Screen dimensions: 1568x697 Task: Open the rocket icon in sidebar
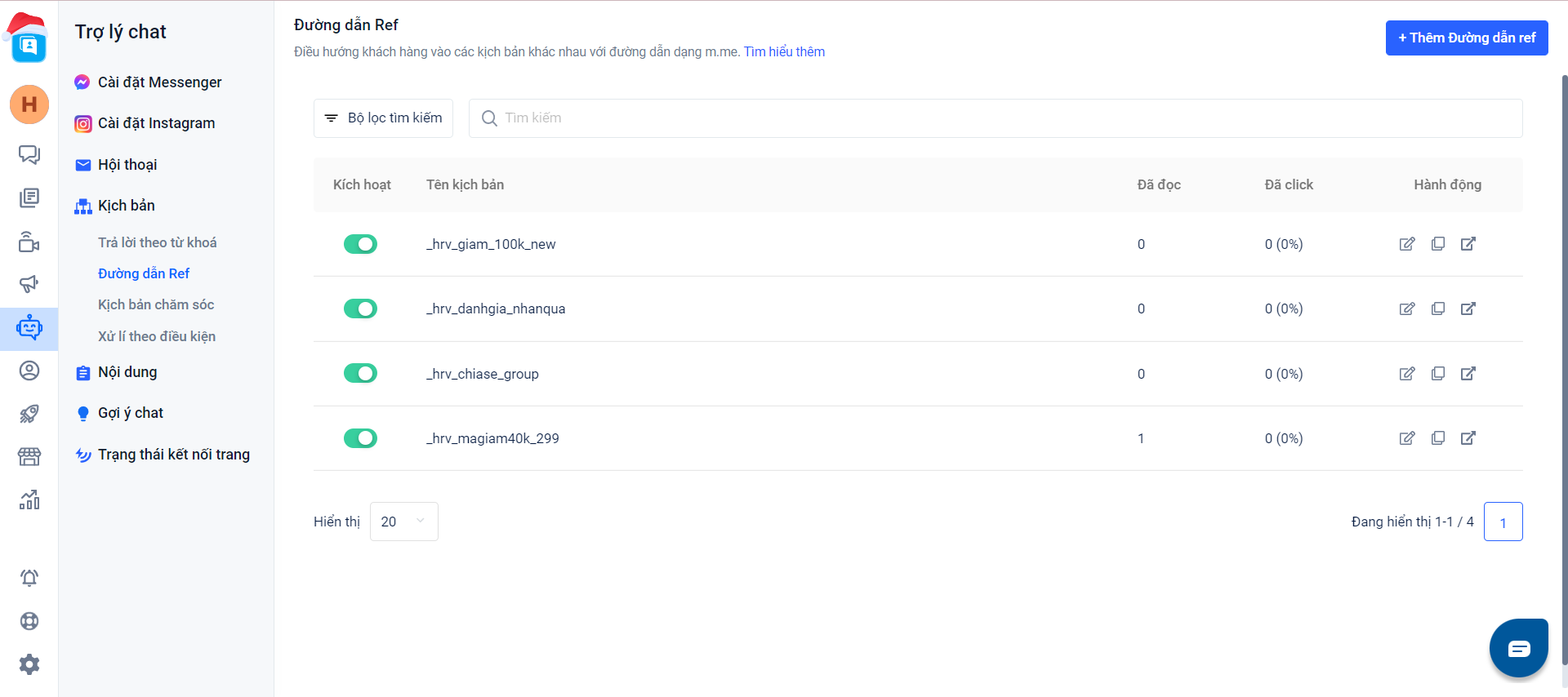click(x=29, y=414)
